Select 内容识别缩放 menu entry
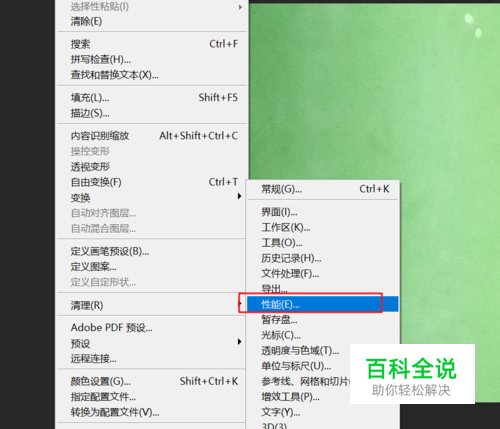The image size is (500, 429). click(152, 136)
